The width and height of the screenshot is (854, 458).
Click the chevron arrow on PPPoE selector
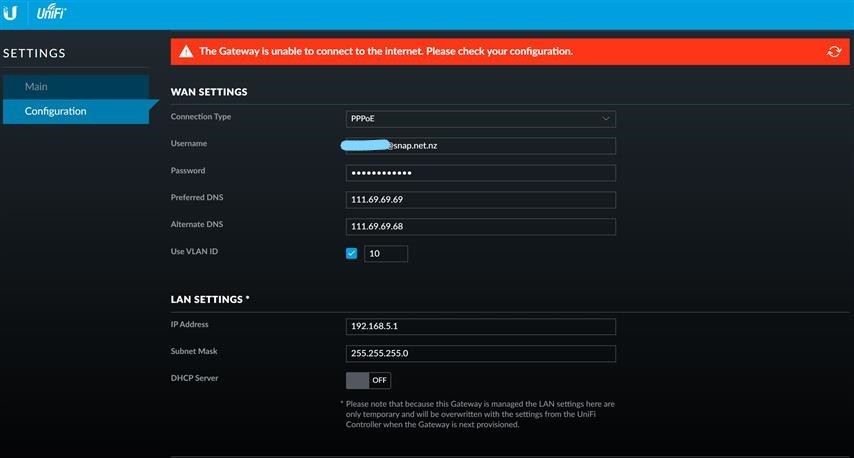tap(605, 118)
